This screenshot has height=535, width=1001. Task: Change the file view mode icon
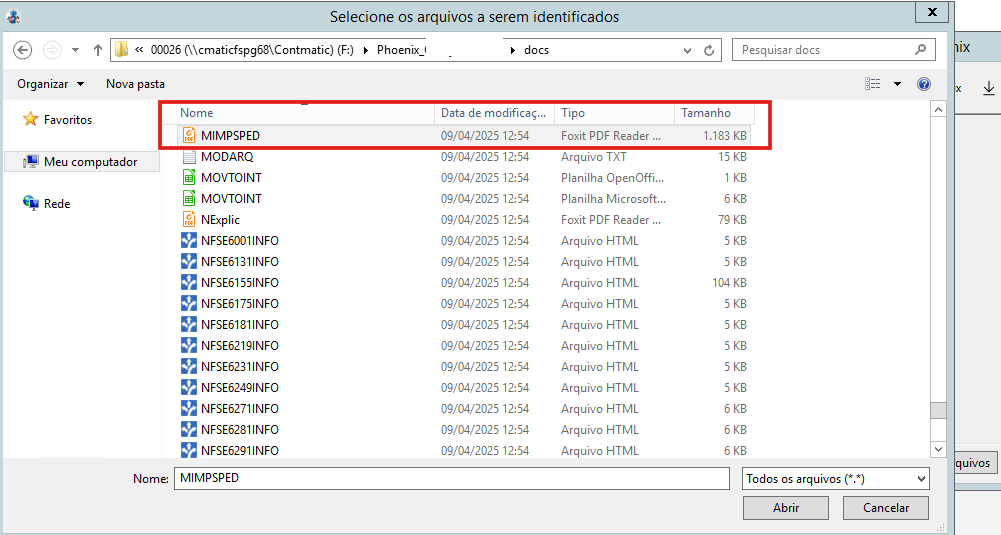coord(873,84)
